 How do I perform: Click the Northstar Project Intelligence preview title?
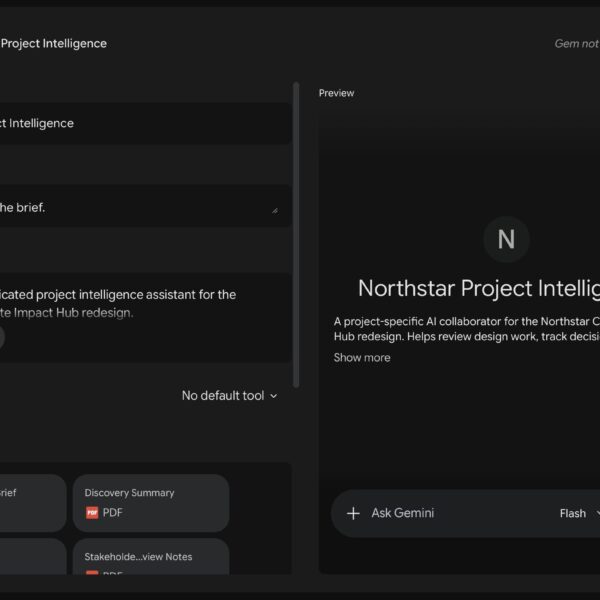pyautogui.click(x=479, y=288)
